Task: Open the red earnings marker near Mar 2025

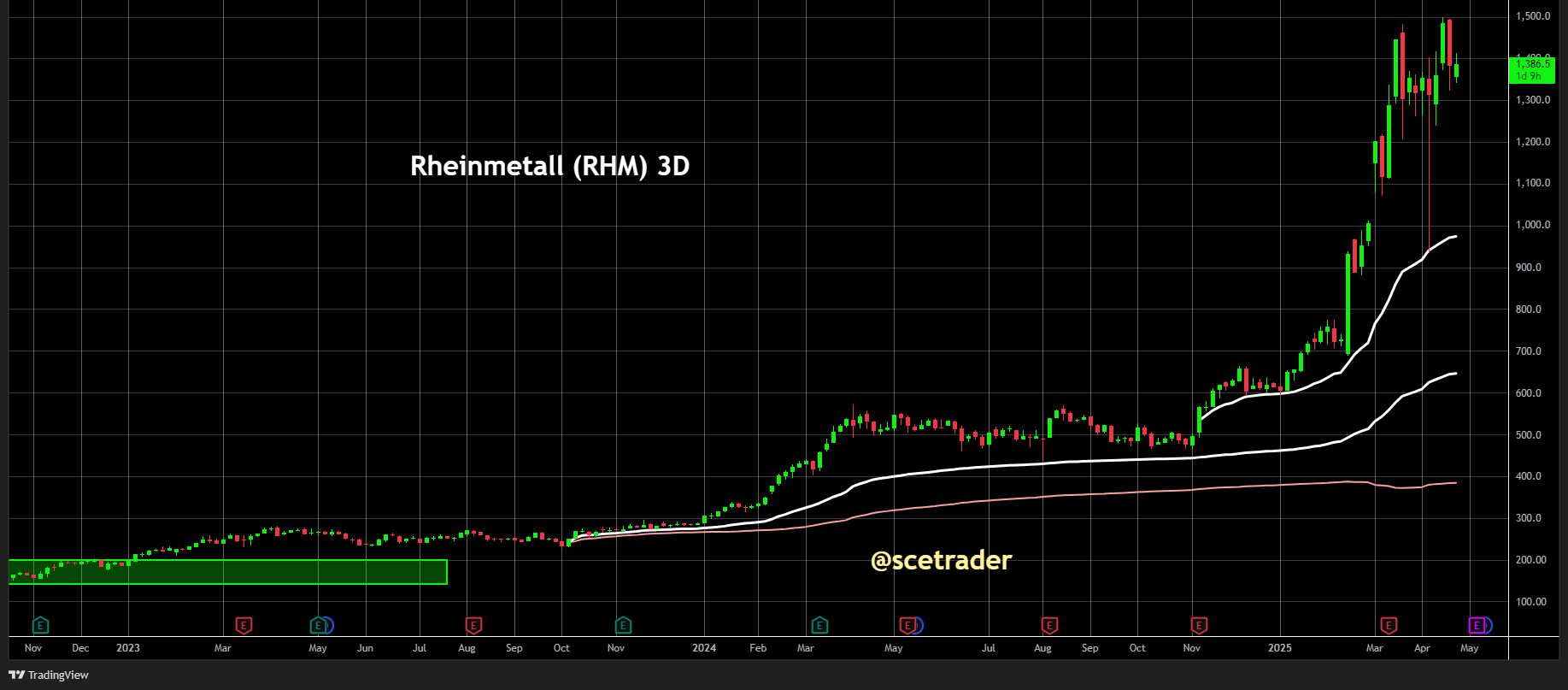Action: pyautogui.click(x=1389, y=625)
